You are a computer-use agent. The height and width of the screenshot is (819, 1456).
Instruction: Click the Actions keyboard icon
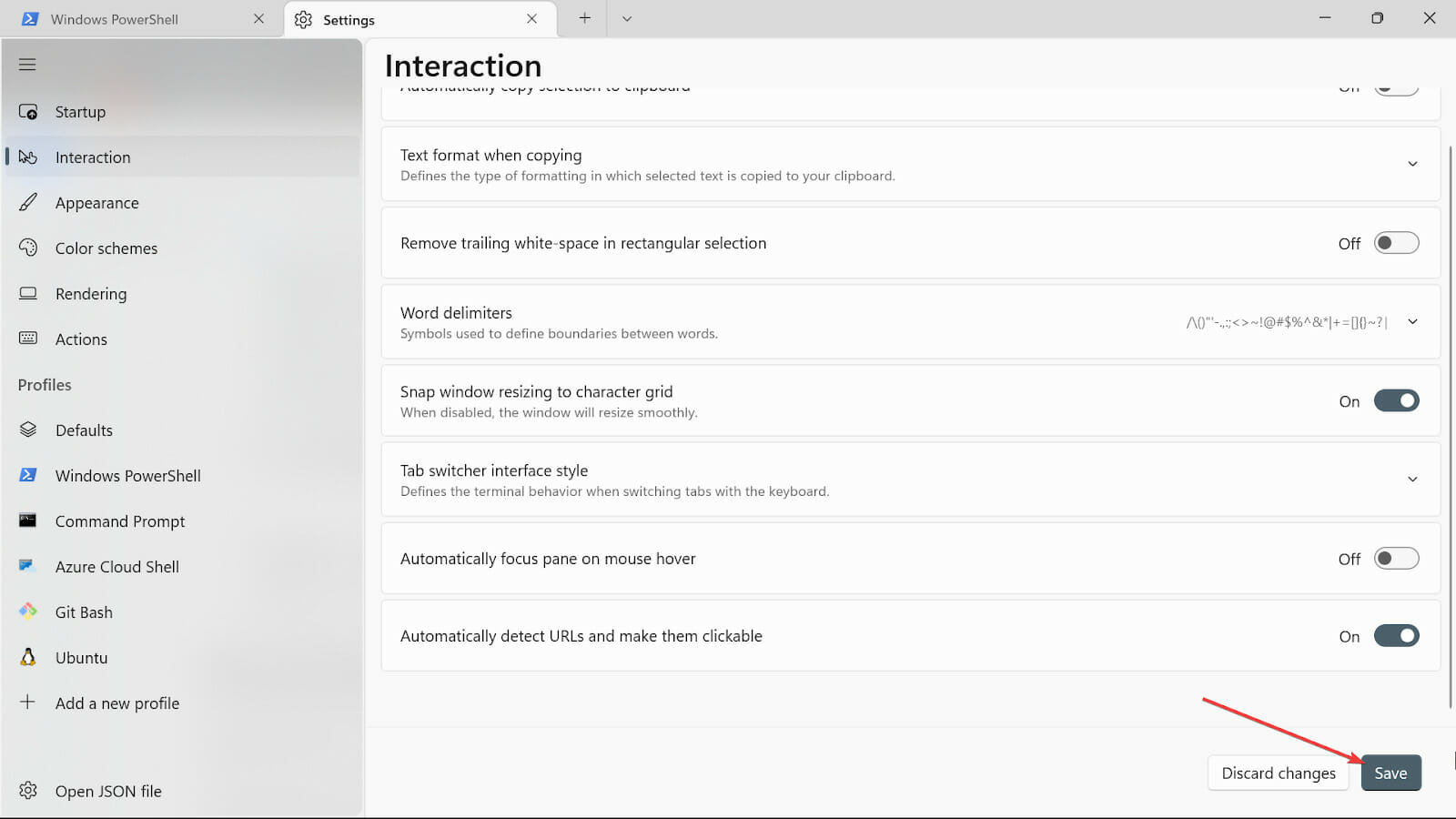28,339
